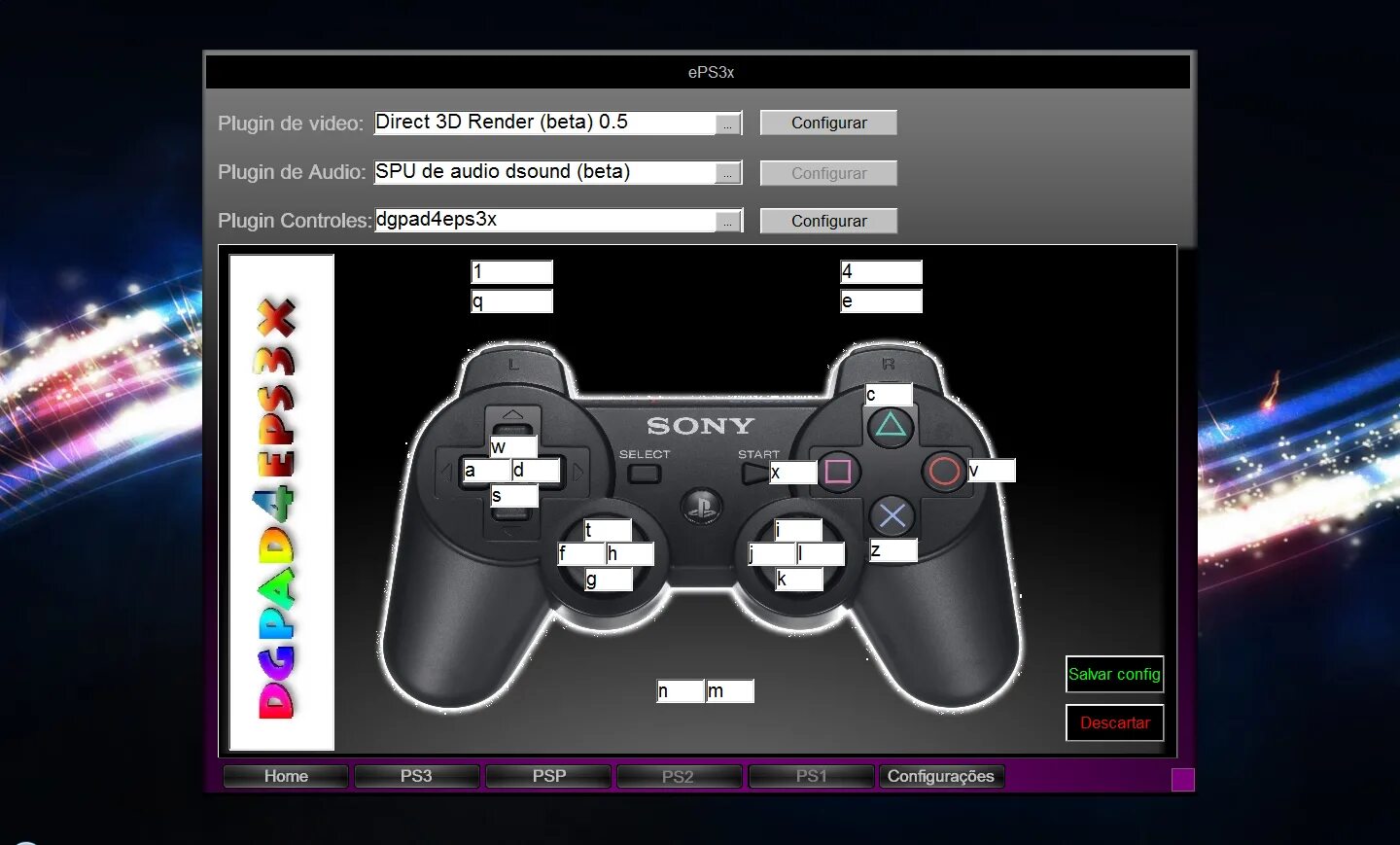Click the circle key field containing v
This screenshot has width=1400, height=845.
(x=992, y=471)
